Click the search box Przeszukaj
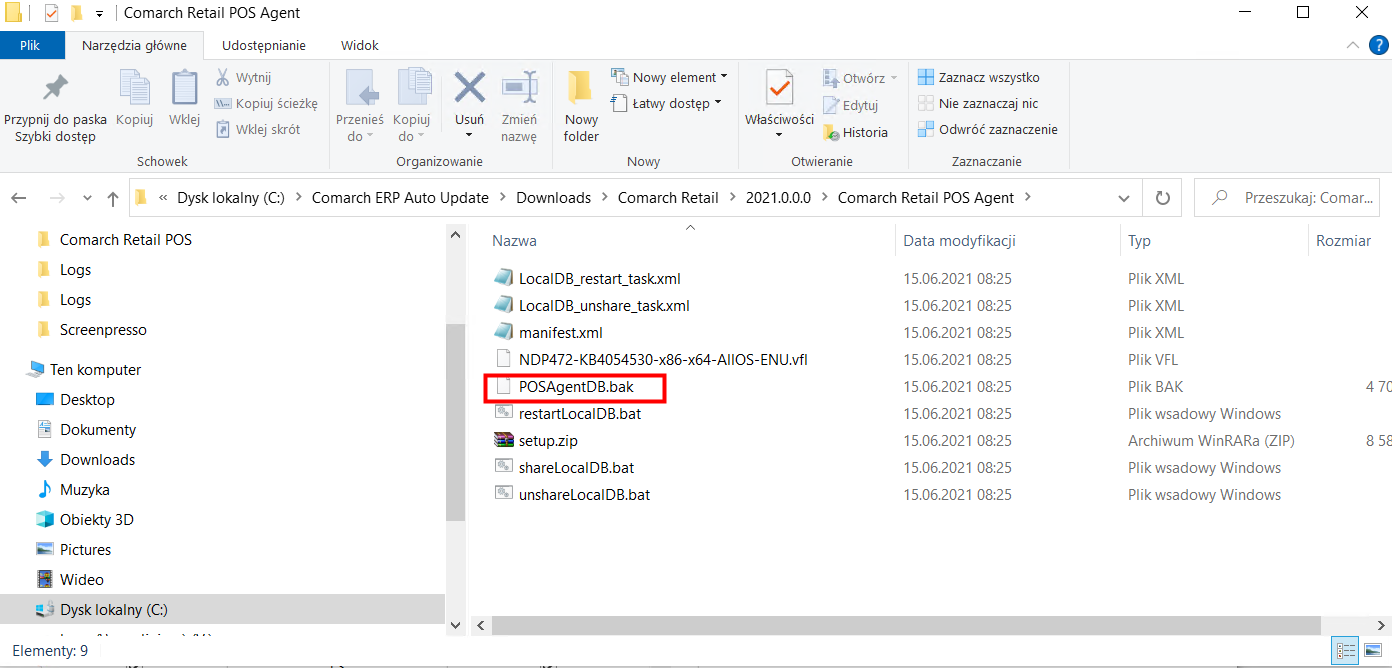The height and width of the screenshot is (668, 1392). point(1287,198)
